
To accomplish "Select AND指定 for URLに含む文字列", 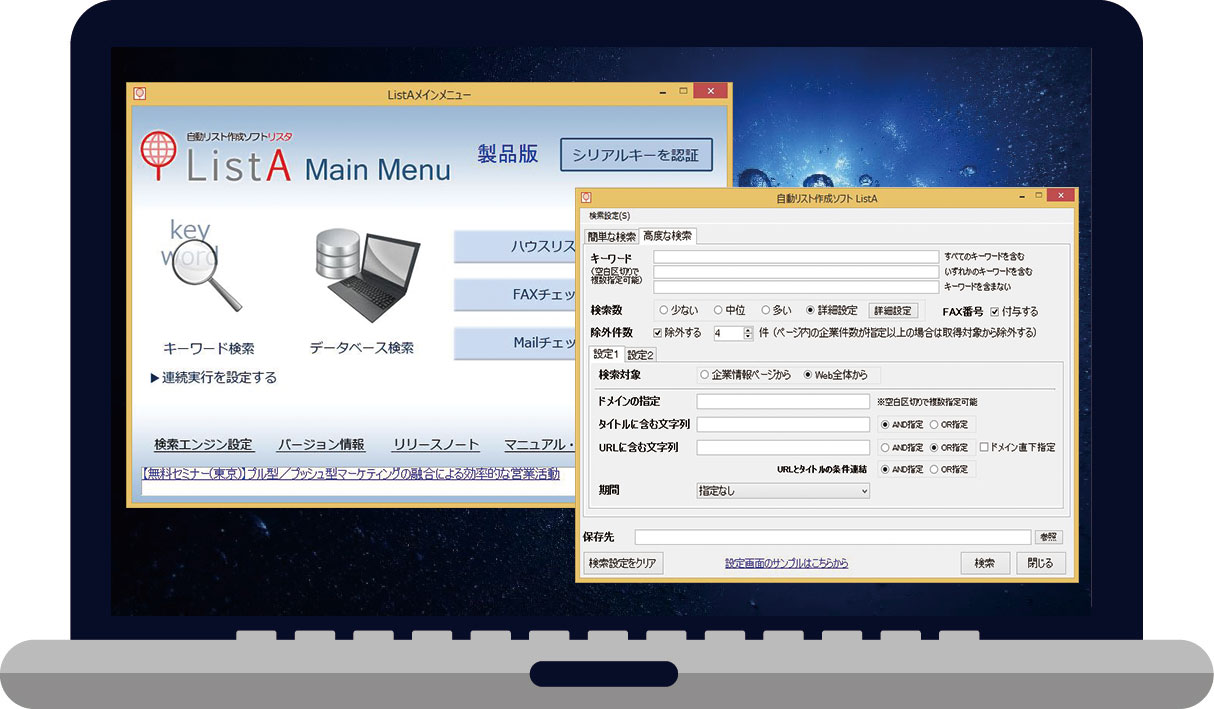I will click(x=886, y=447).
